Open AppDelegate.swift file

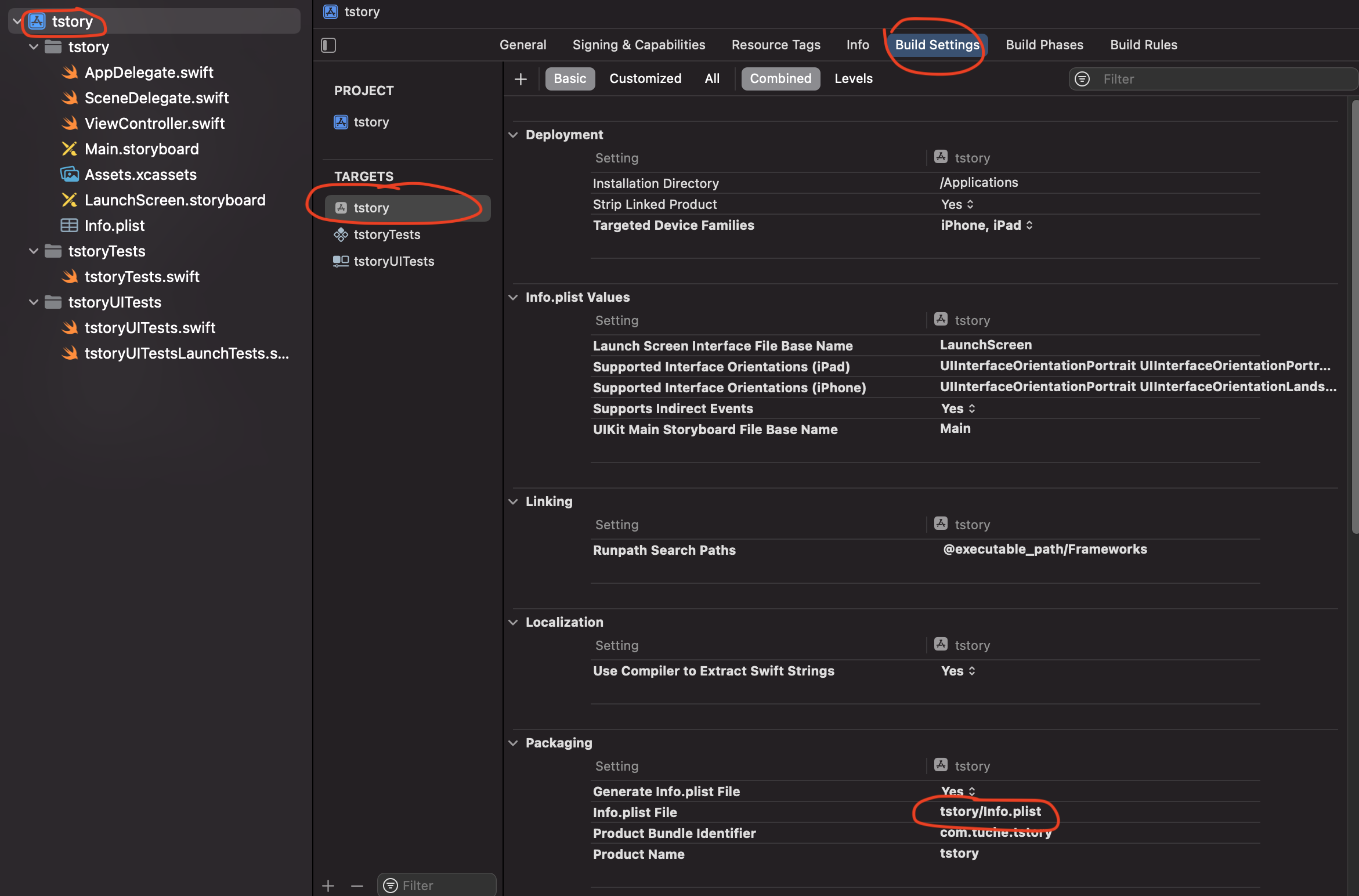click(x=149, y=73)
